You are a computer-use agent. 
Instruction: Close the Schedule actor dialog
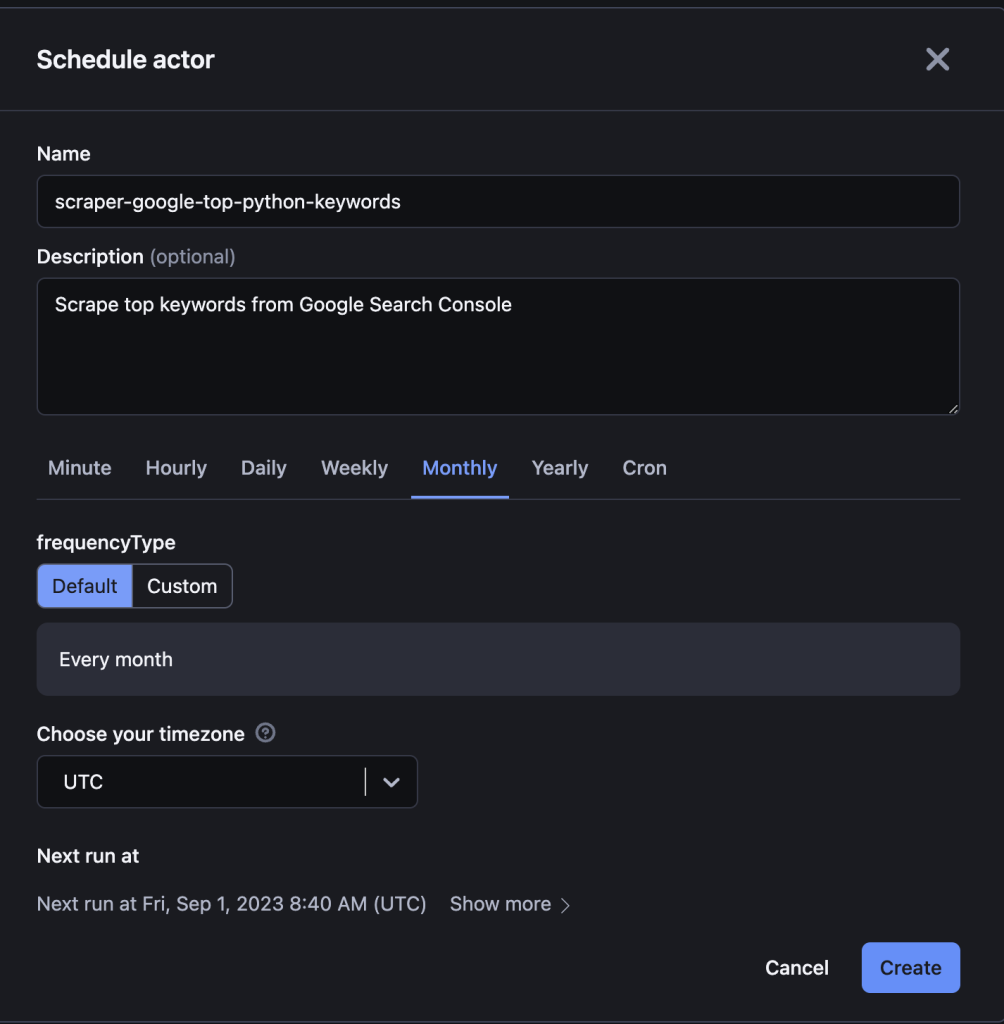pos(937,59)
